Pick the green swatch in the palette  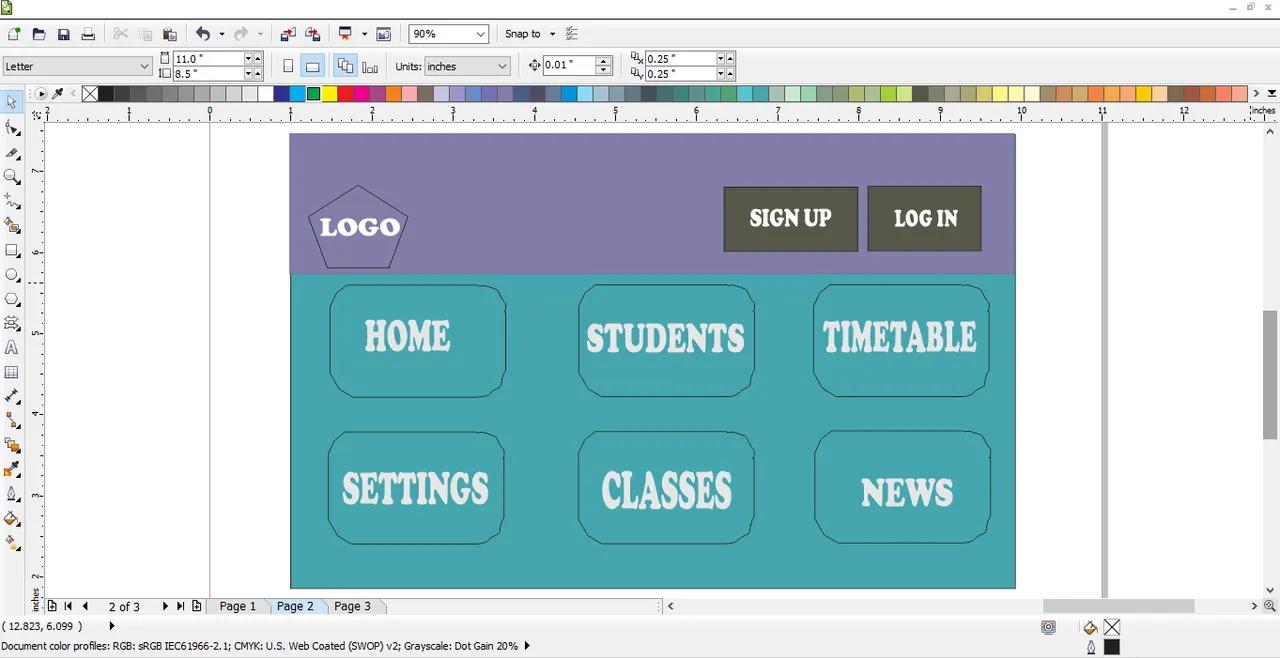pyautogui.click(x=313, y=94)
